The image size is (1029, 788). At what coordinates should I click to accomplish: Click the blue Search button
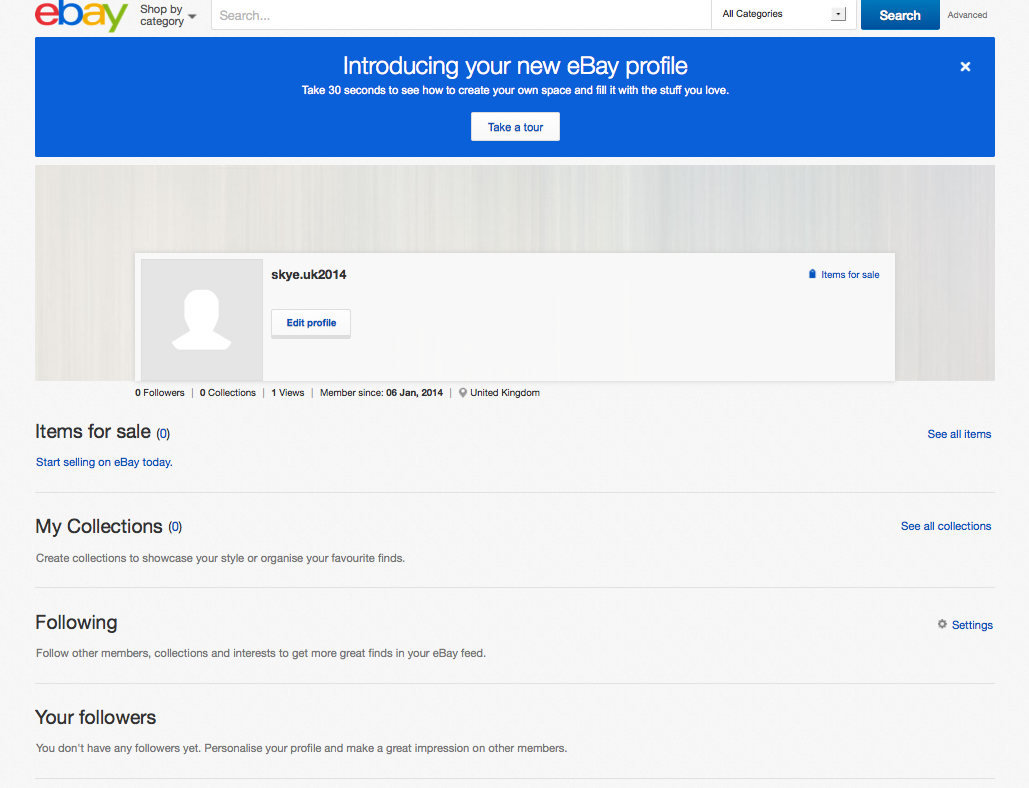coord(900,15)
